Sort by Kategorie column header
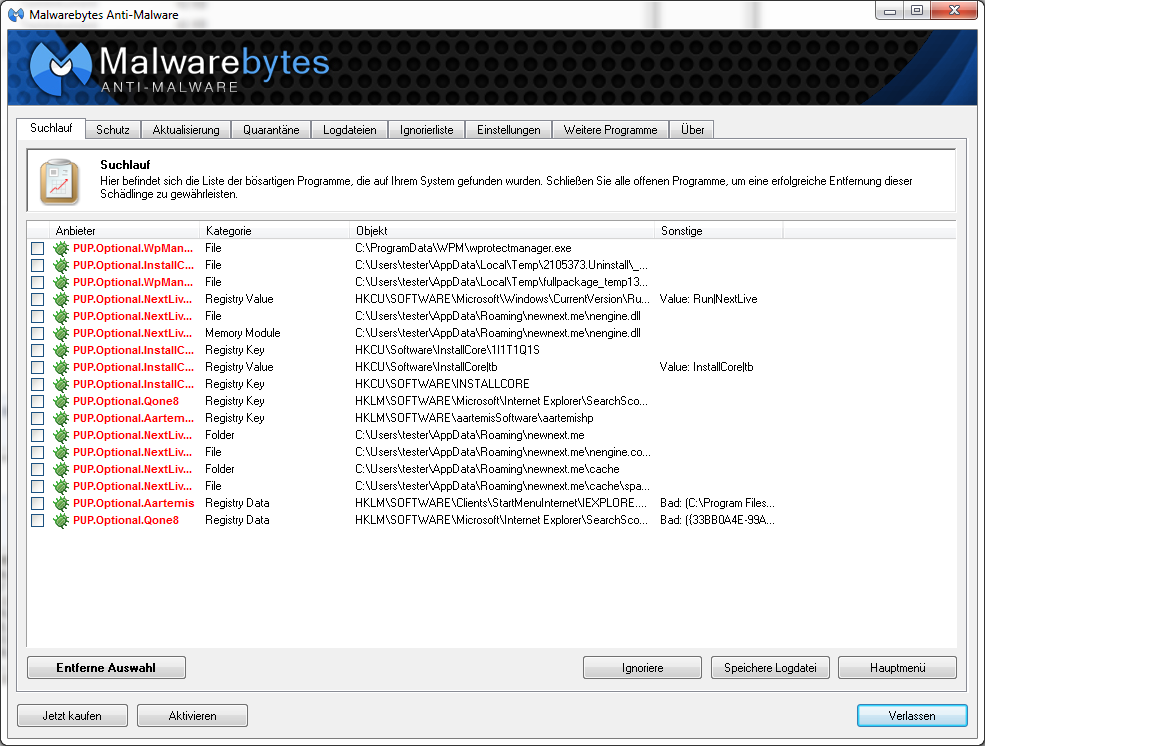The width and height of the screenshot is (1152, 746). click(x=275, y=231)
